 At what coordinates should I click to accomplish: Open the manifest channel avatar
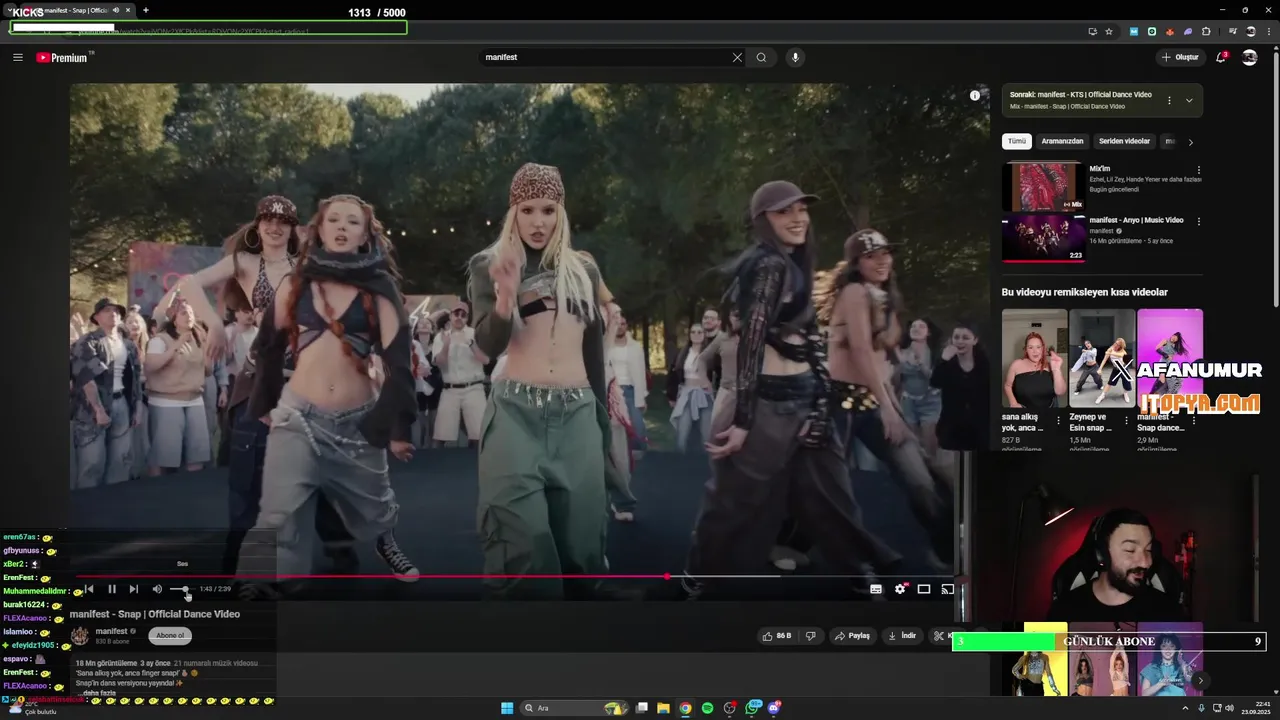(80, 635)
